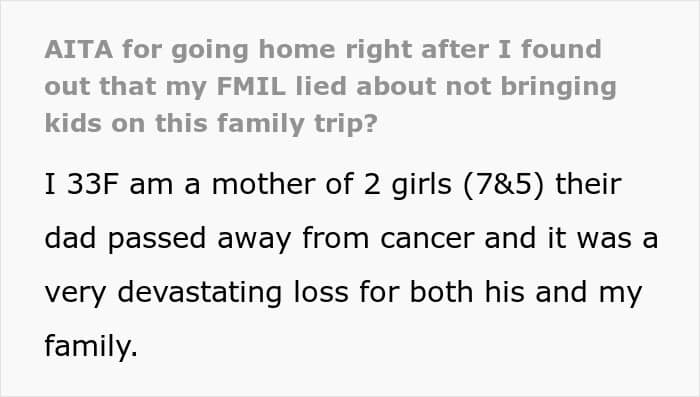
Task: Click the word "cancer" in the paragraph
Action: coord(427,238)
